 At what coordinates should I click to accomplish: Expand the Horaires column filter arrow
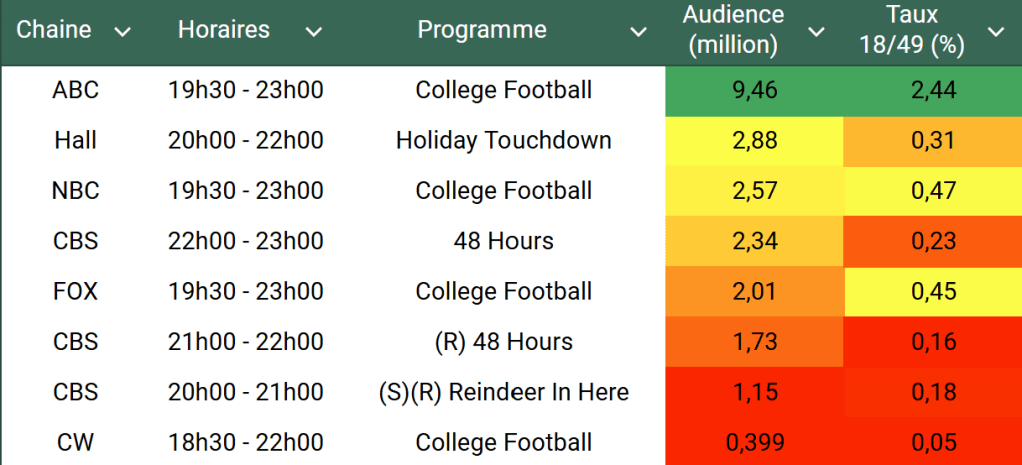(x=313, y=32)
